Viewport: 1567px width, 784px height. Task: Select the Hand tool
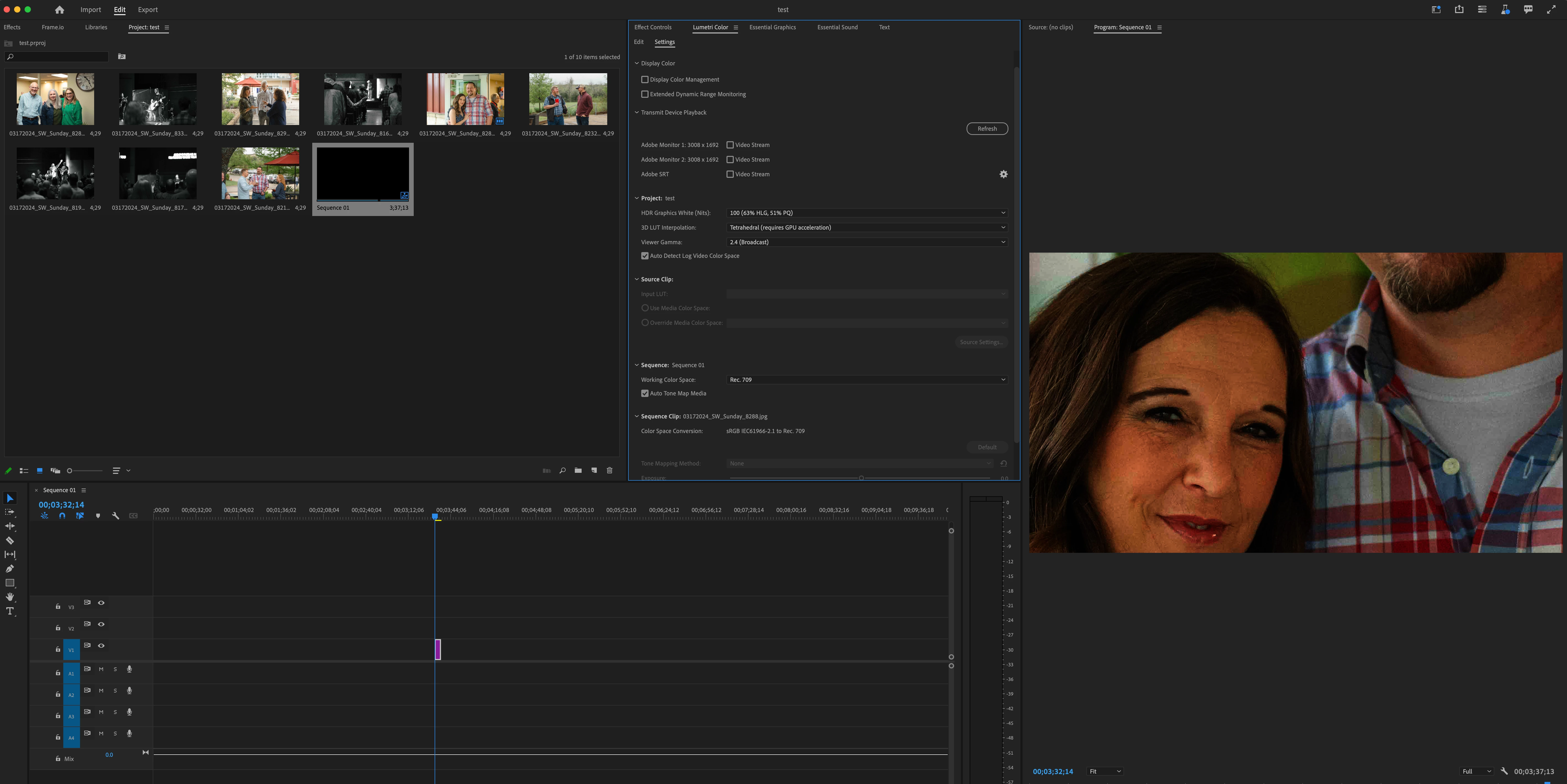pyautogui.click(x=10, y=597)
